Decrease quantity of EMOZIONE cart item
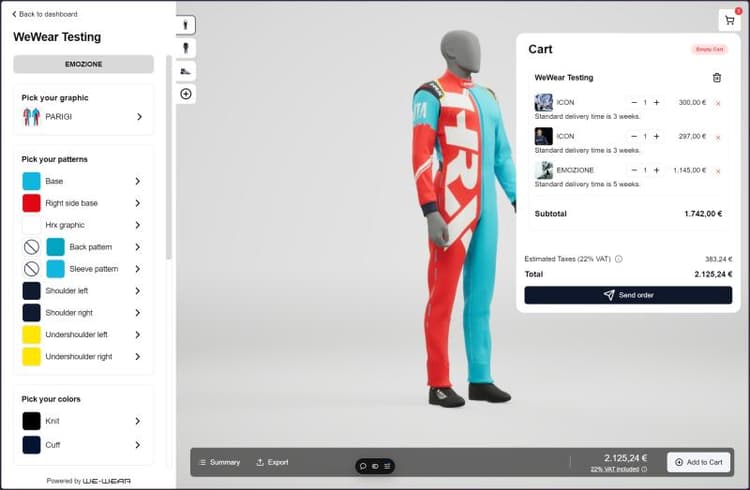This screenshot has width=750, height=490. coord(634,170)
